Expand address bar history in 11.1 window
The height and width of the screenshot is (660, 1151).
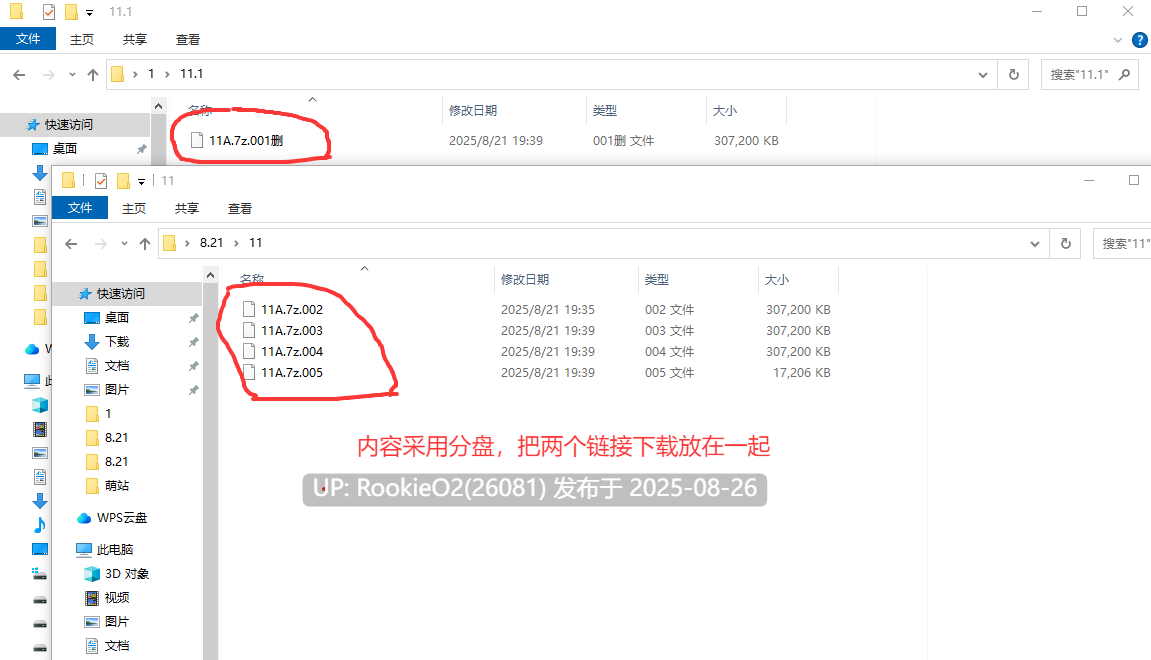point(983,74)
